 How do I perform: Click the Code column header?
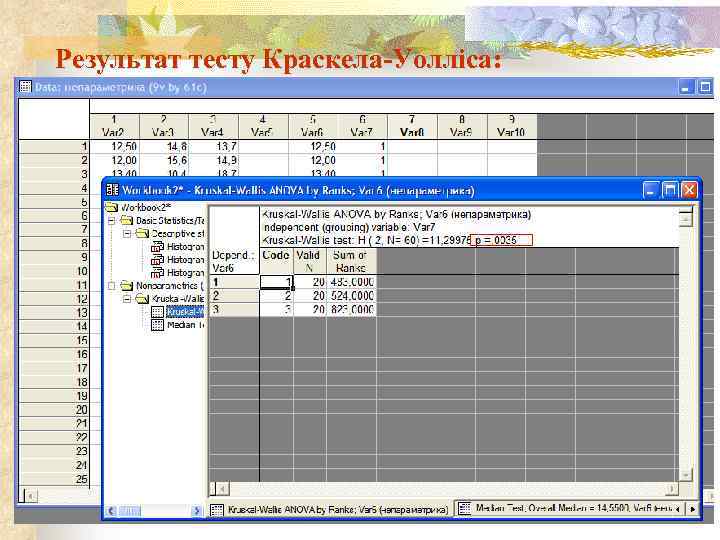click(276, 261)
